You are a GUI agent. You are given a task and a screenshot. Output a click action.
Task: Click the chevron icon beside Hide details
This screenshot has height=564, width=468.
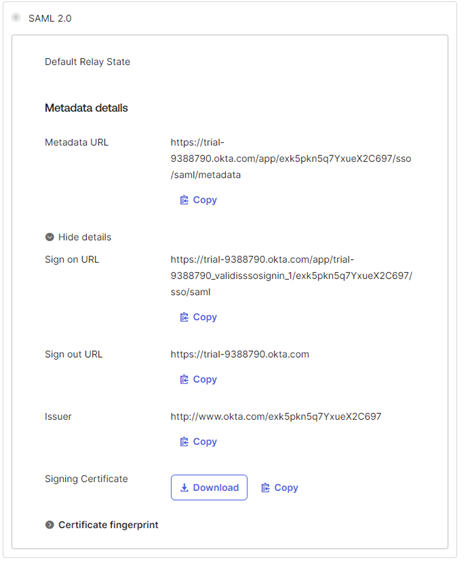tap(50, 237)
